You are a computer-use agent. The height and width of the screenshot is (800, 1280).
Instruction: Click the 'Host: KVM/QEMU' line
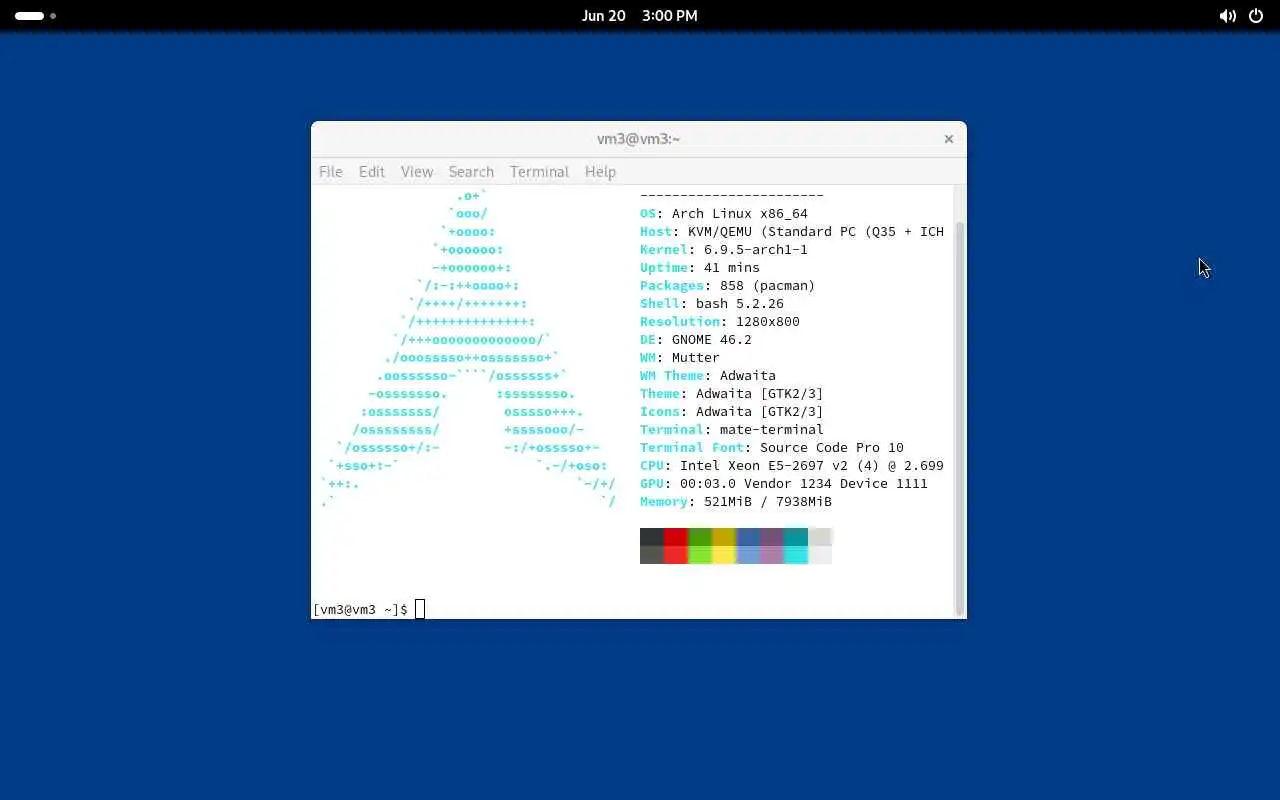[x=792, y=231]
